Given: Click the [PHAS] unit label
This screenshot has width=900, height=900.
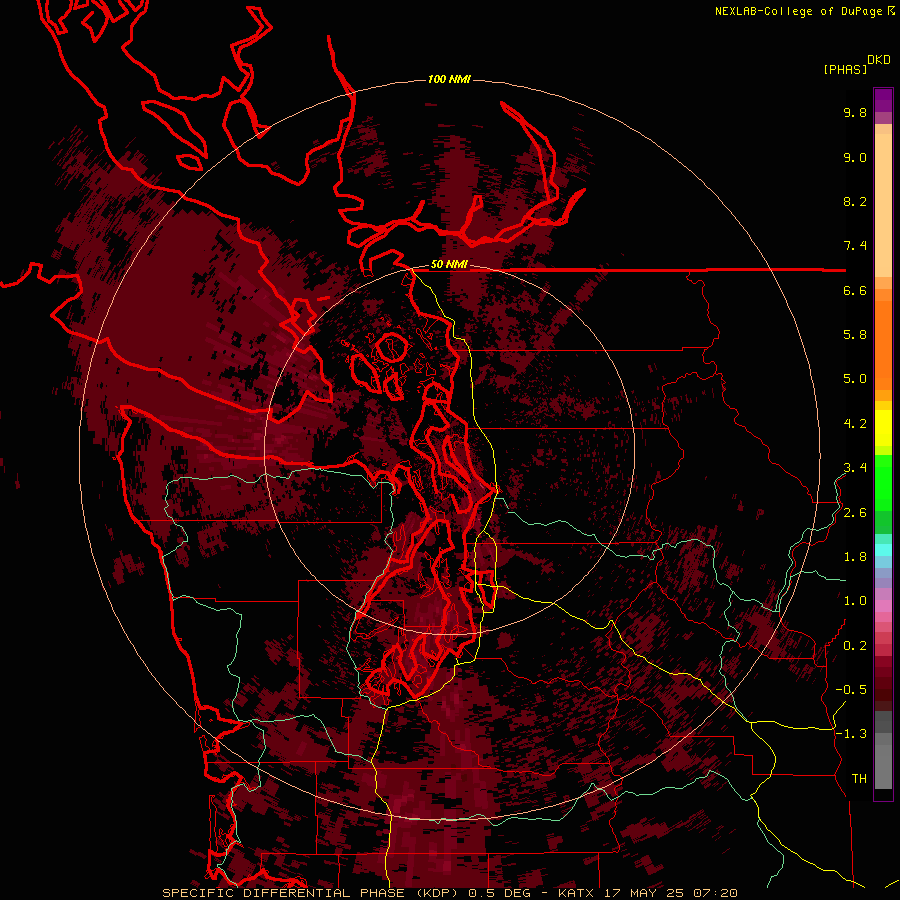Looking at the screenshot, I should (x=845, y=69).
